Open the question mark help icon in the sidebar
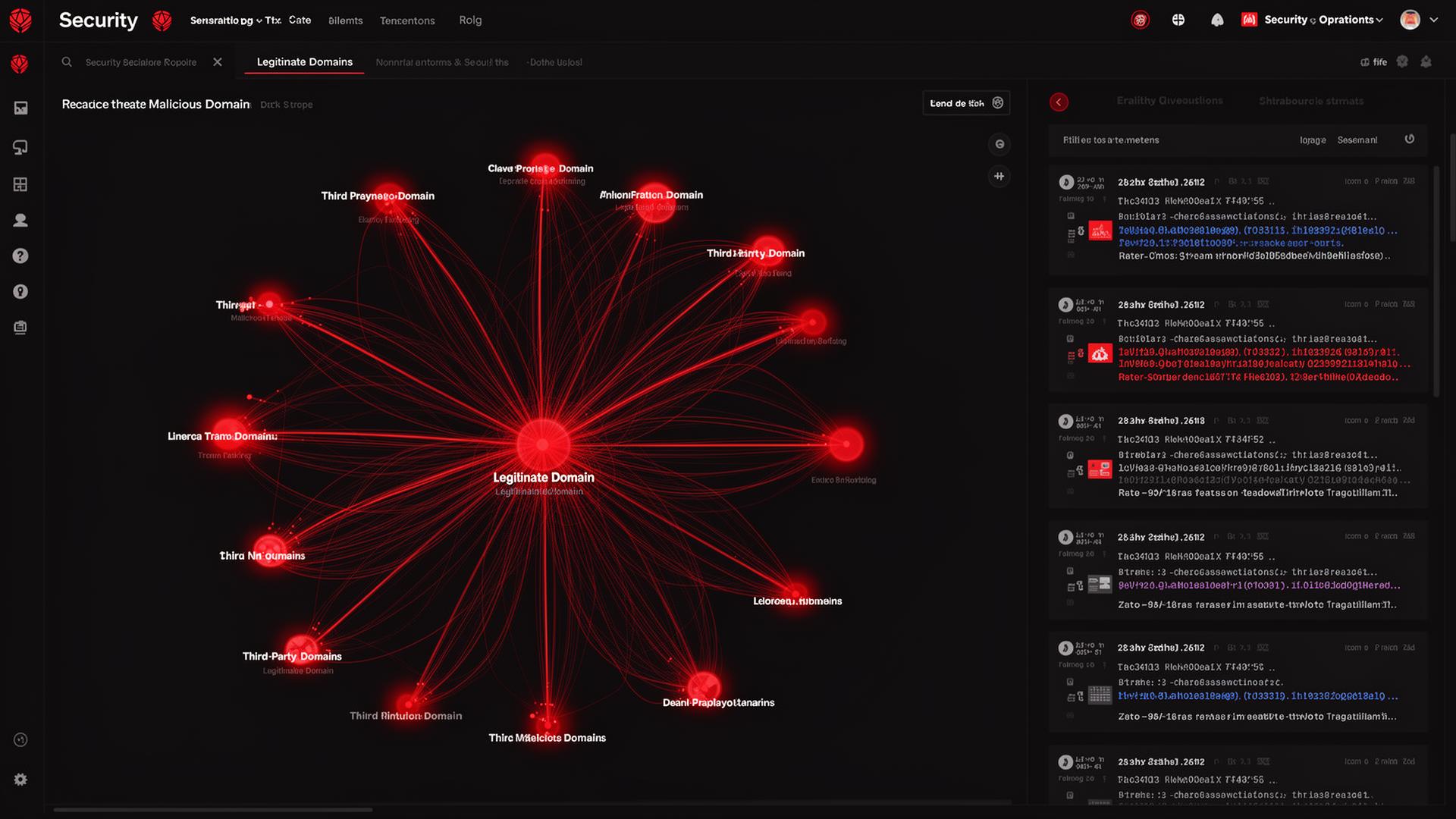The height and width of the screenshot is (819, 1456). point(20,256)
